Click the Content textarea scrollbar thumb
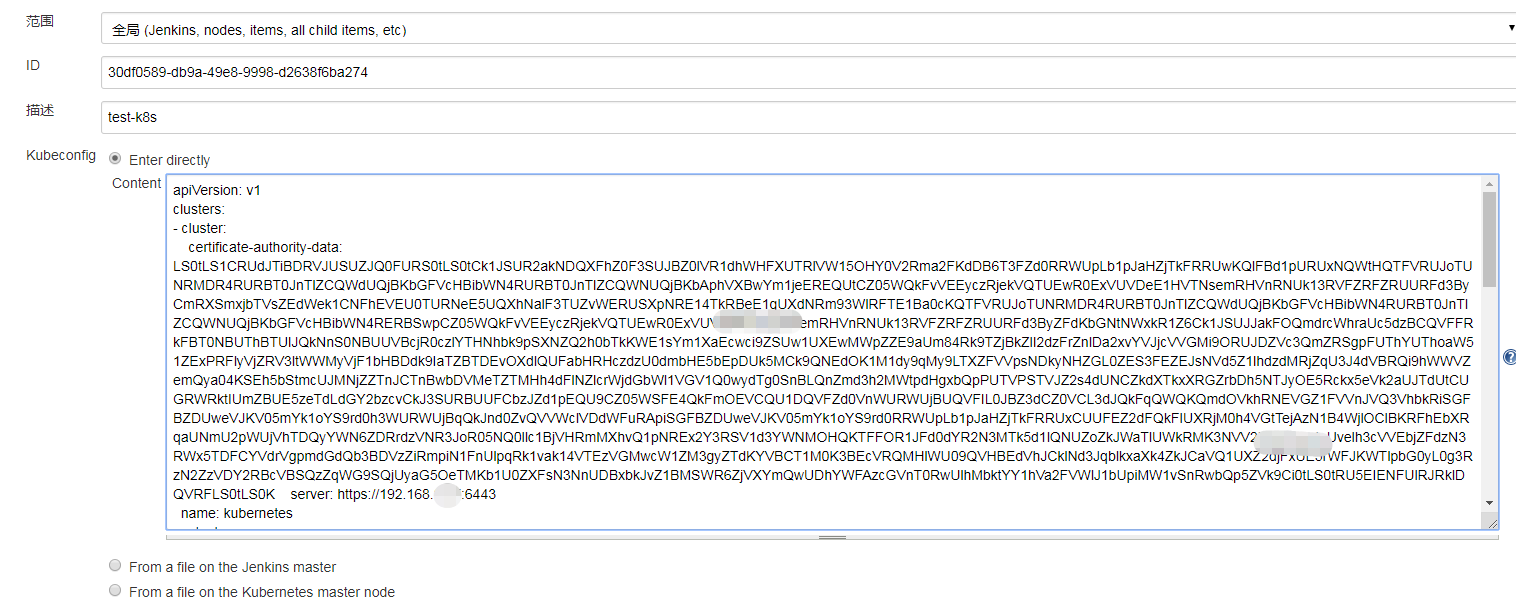Screen dimensions: 1516x608 tap(1489, 240)
